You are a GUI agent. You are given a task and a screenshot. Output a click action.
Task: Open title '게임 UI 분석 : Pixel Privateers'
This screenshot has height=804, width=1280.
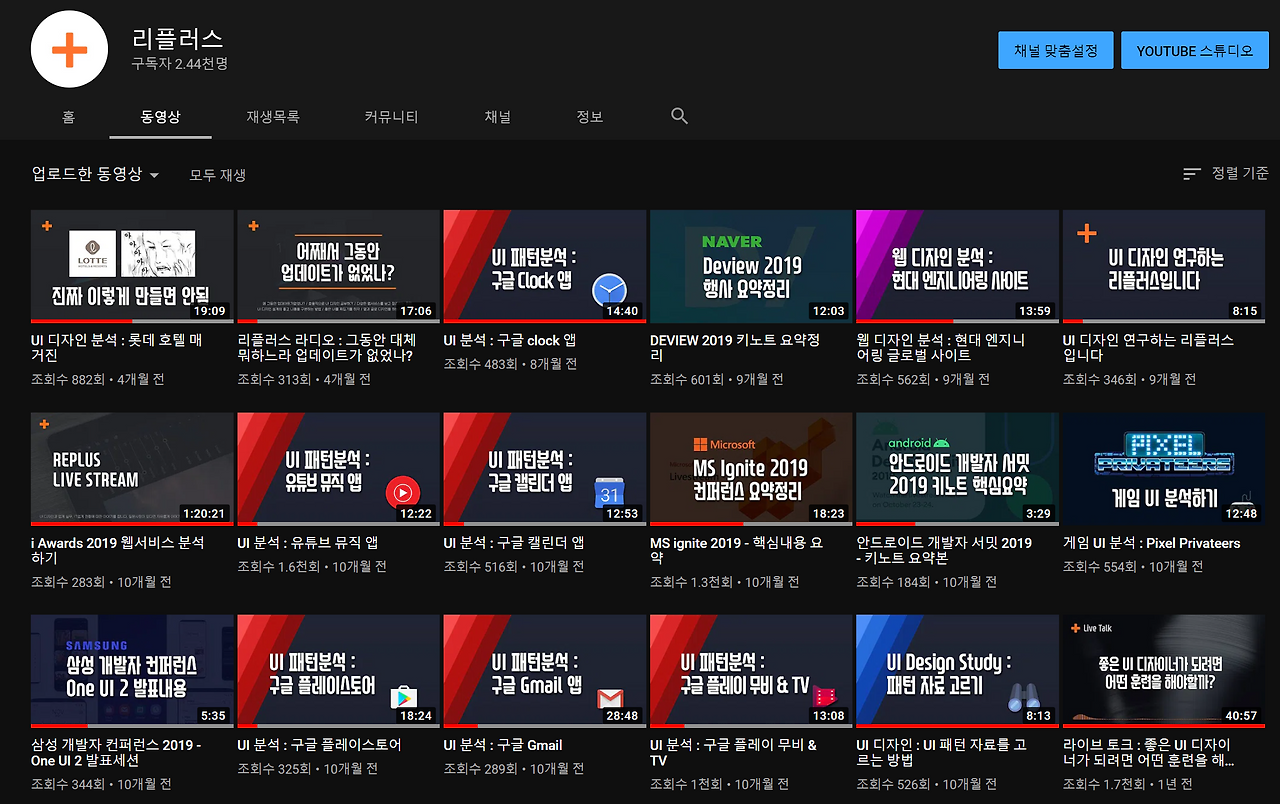point(1151,543)
